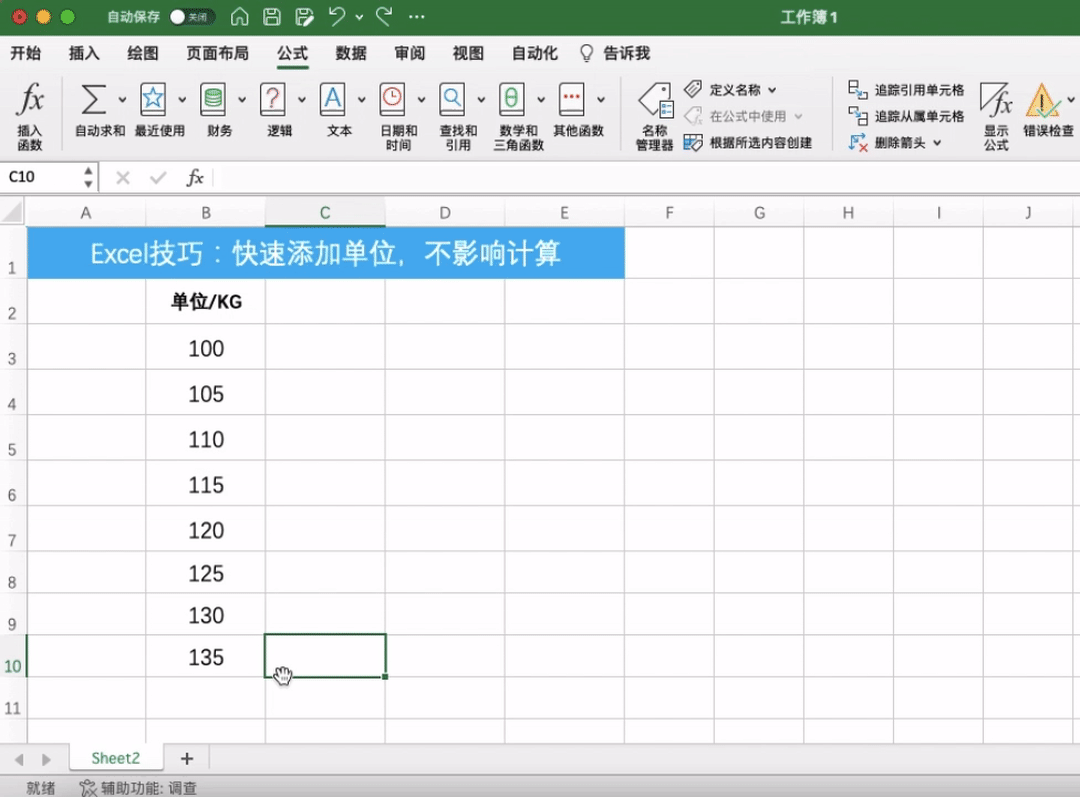The width and height of the screenshot is (1080, 797).
Task: Open Date and Time (日期和时间) functions icon
Action: 393,99
